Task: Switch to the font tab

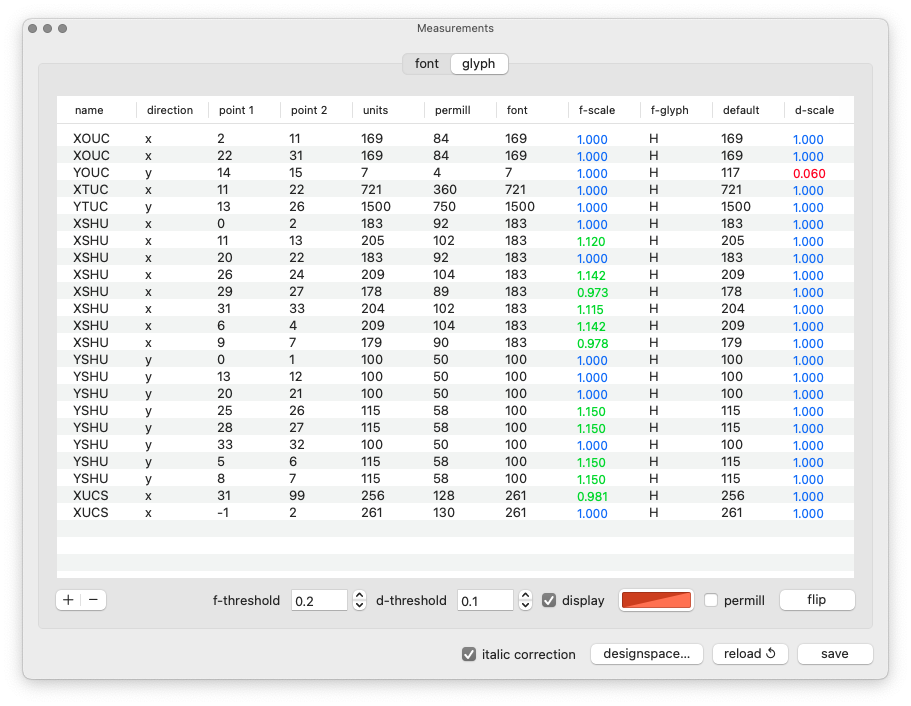Action: [427, 64]
